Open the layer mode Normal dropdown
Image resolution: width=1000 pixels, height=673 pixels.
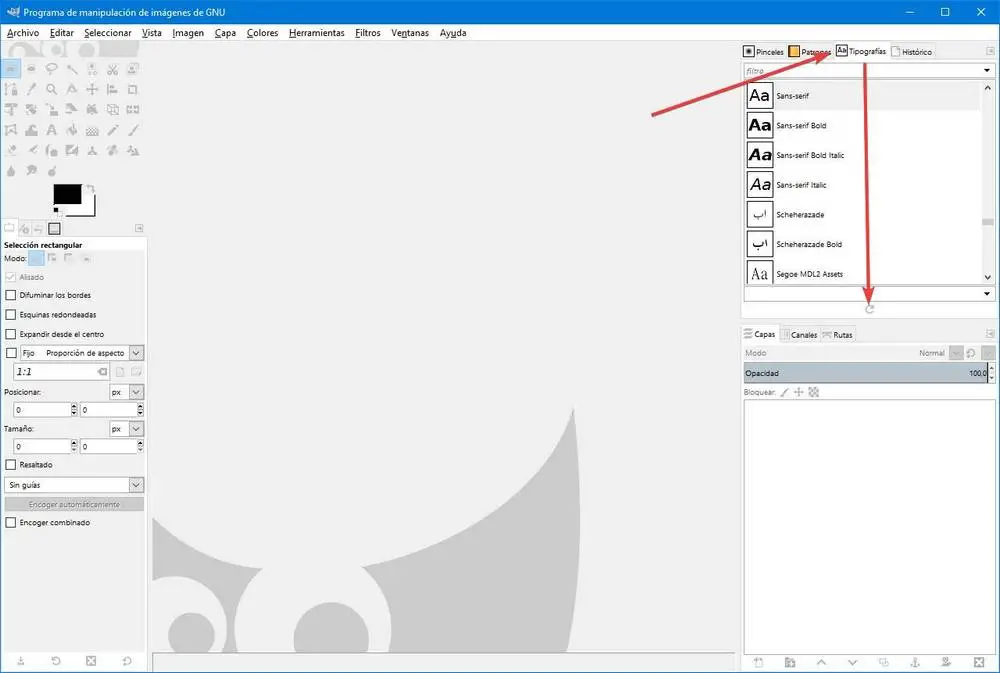[x=956, y=353]
